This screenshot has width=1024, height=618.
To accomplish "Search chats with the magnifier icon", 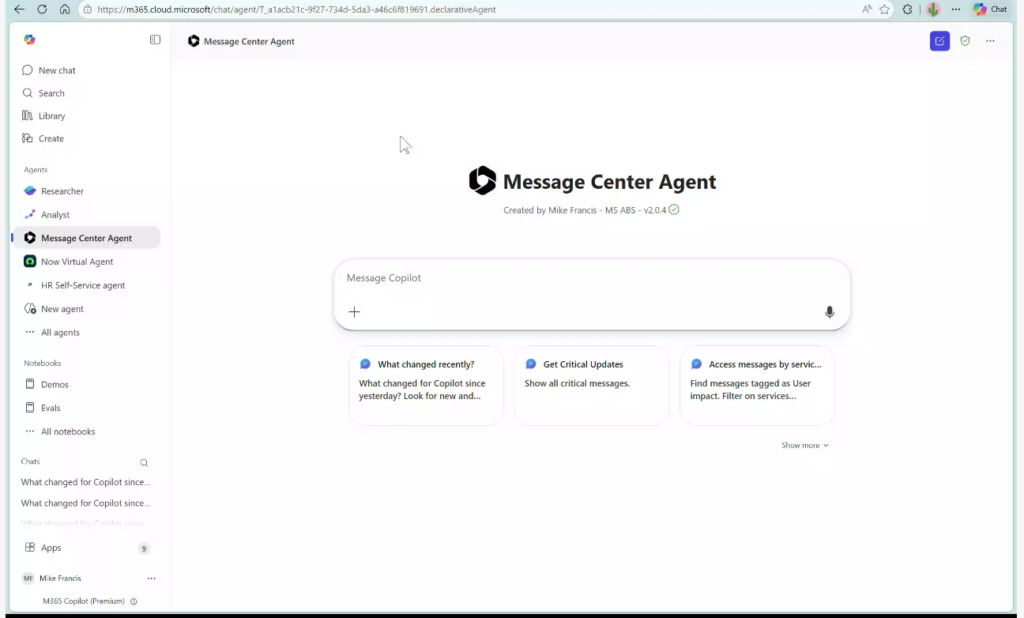I will [x=144, y=463].
